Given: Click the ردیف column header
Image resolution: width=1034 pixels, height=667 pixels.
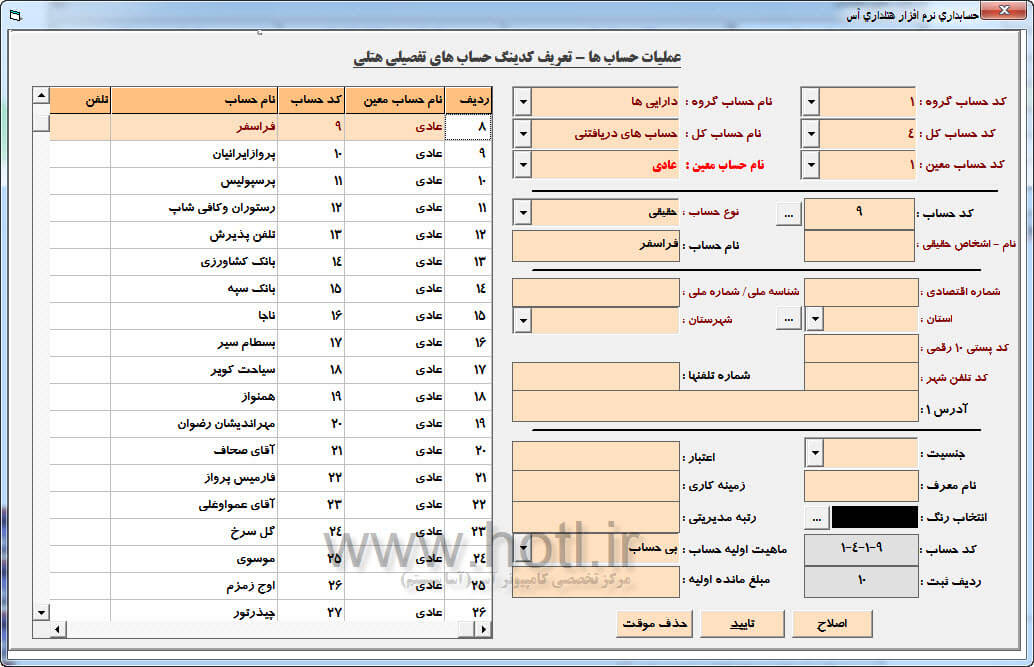Looking at the screenshot, I should click(x=468, y=100).
